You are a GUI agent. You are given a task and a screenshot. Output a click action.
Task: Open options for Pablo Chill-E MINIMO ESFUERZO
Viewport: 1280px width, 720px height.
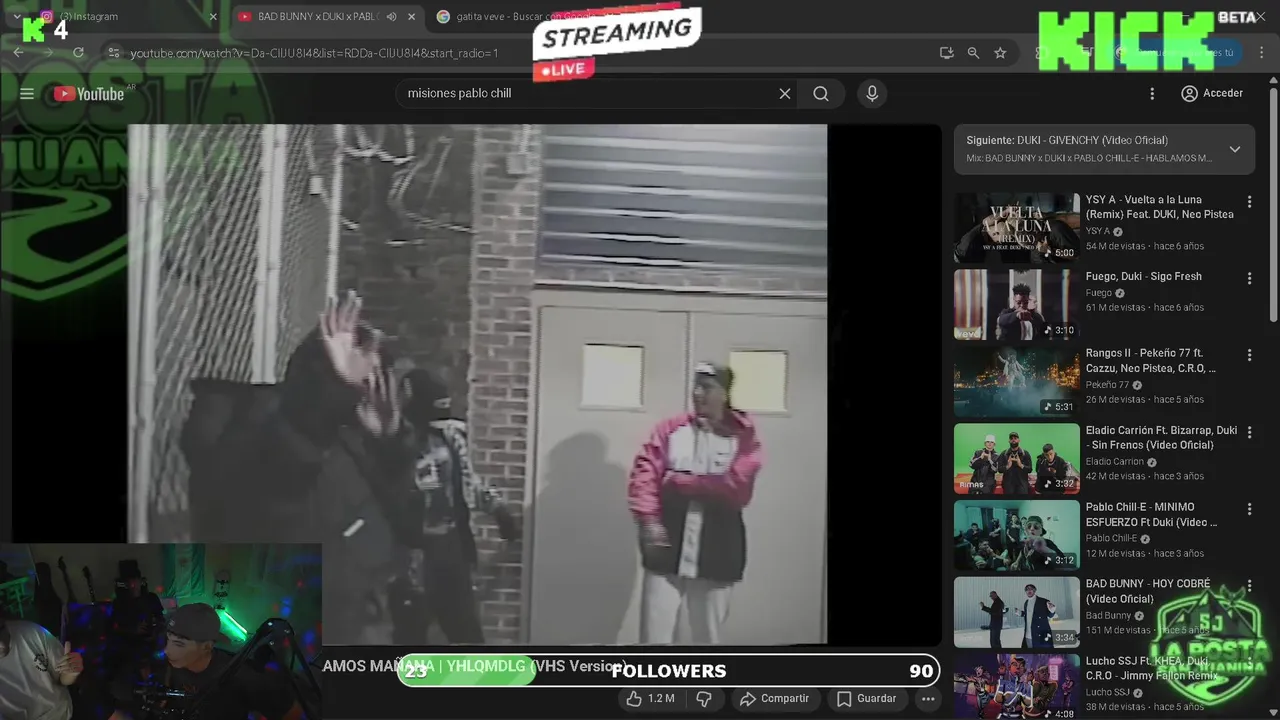click(1249, 510)
